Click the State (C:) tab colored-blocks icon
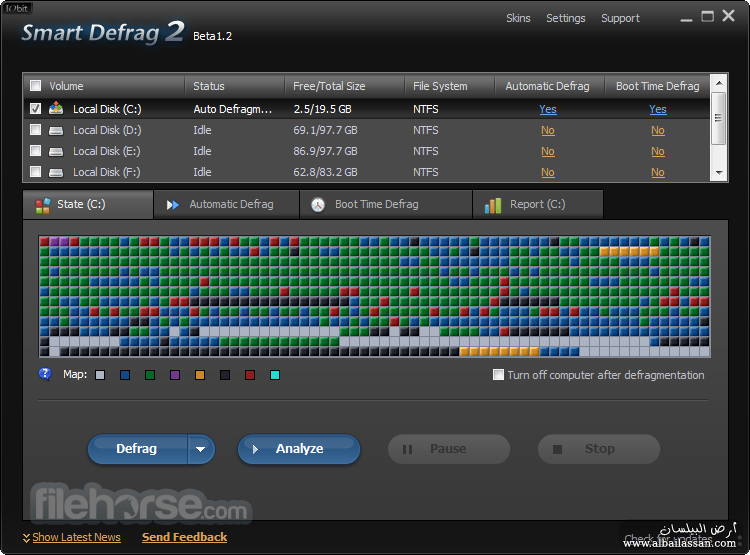Image resolution: width=750 pixels, height=555 pixels. [43, 205]
